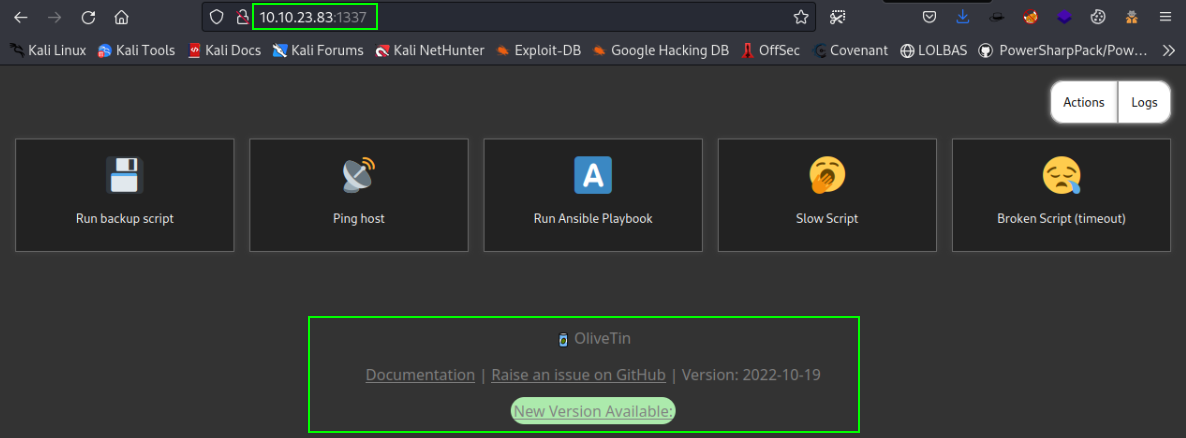Viewport: 1186px width, 438px height.
Task: Open the PowerSharpPack GitHub bookmark
Action: 1063,51
